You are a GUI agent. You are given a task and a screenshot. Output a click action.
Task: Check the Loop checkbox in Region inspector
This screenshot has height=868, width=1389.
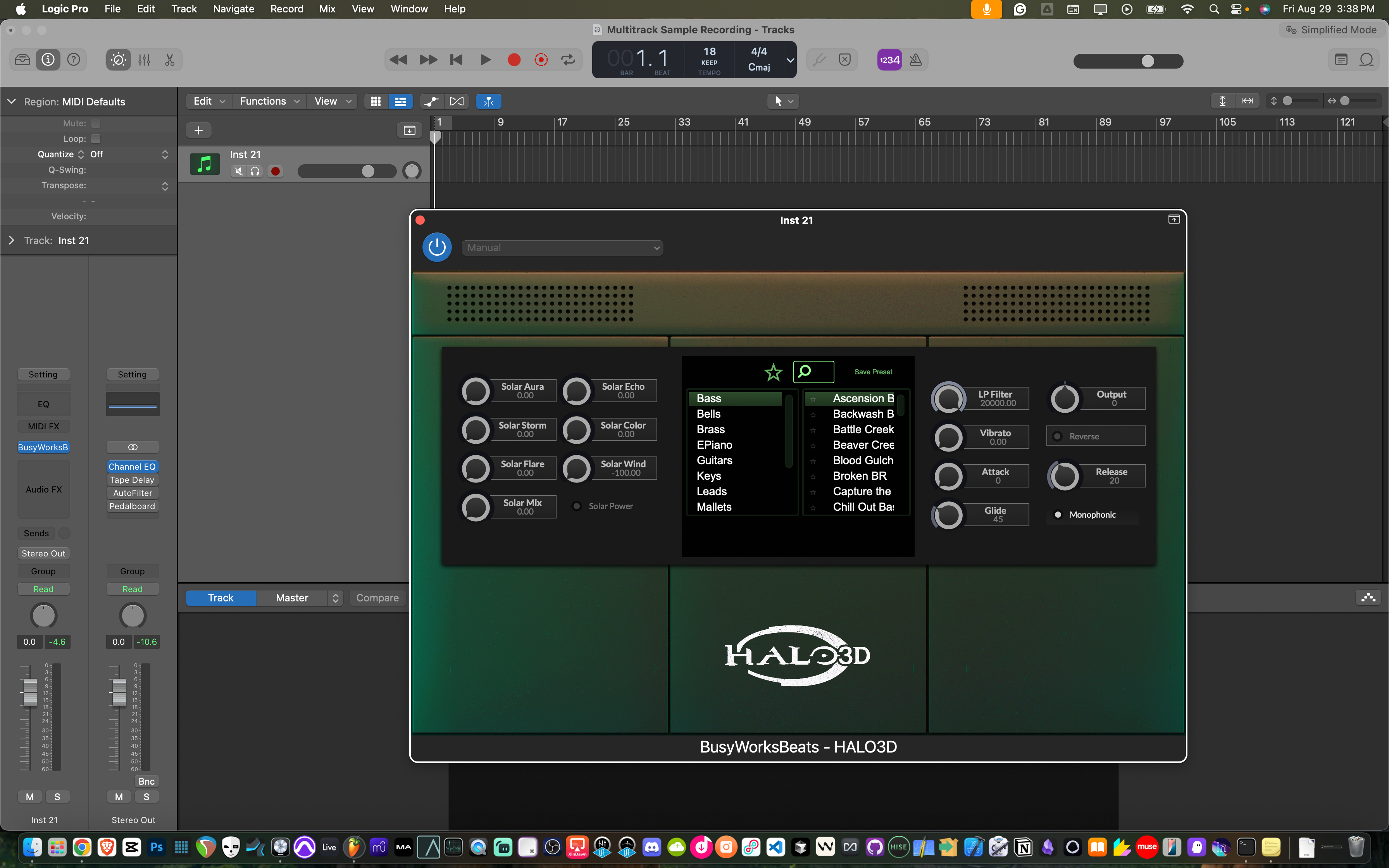[96, 139]
